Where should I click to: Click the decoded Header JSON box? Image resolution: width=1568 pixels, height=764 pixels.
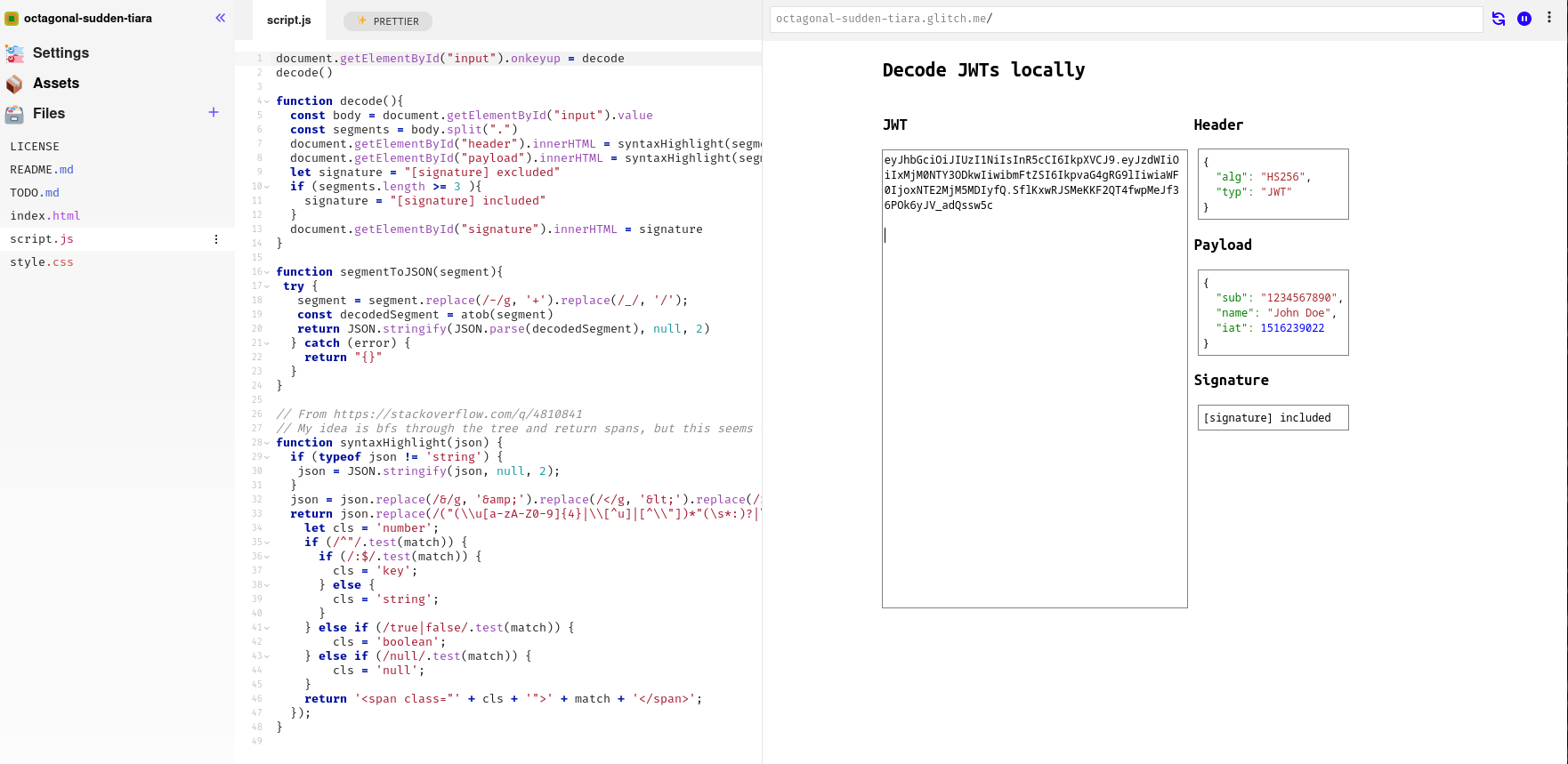point(1273,184)
